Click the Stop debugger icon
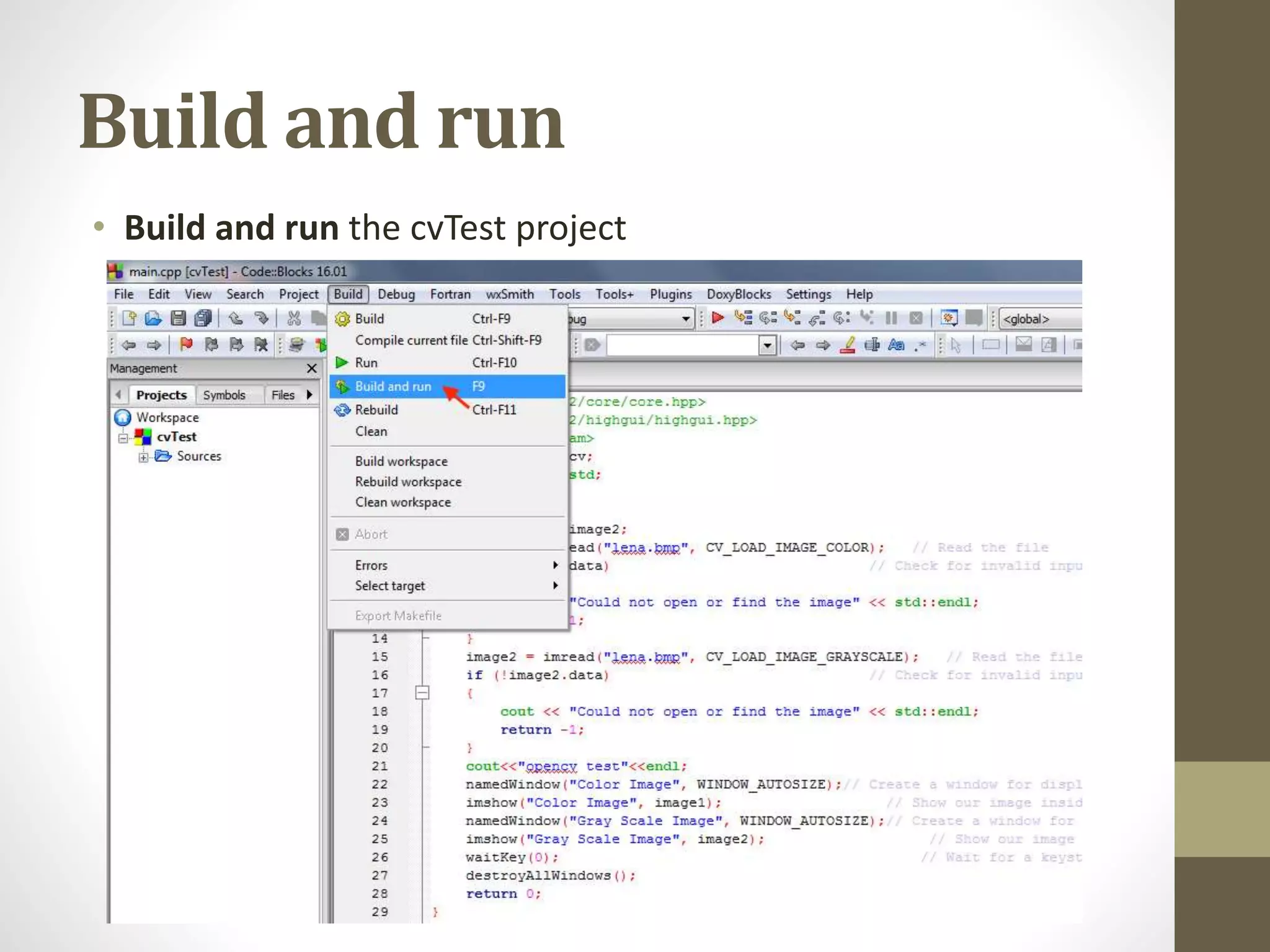The image size is (1270, 952). pyautogui.click(x=916, y=318)
